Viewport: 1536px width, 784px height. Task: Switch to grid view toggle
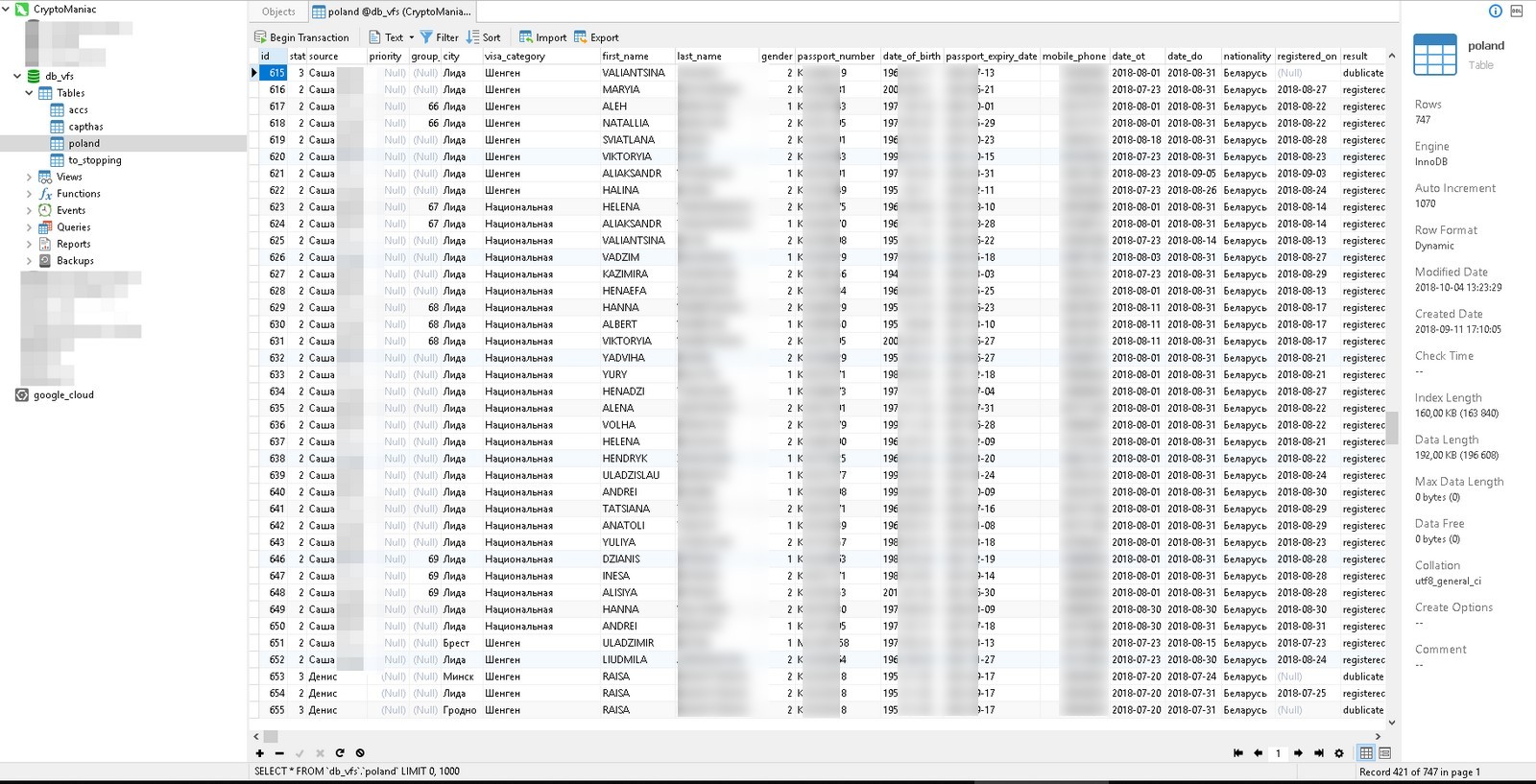pyautogui.click(x=1366, y=753)
